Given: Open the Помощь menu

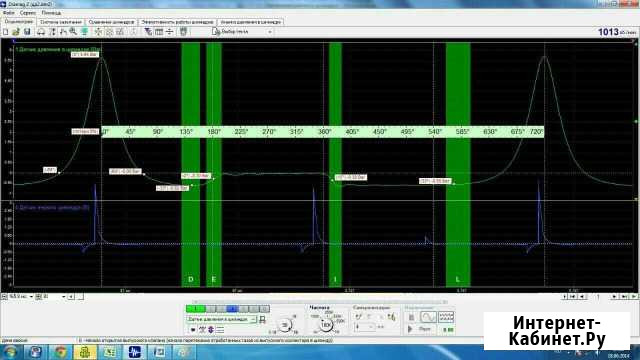Looking at the screenshot, I should (51, 13).
